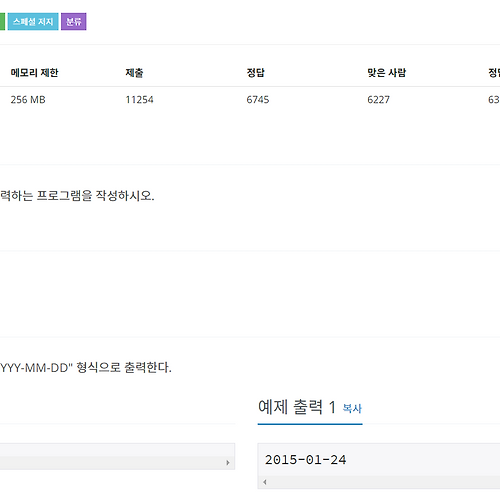Click the 메모리 제한 column header

pyautogui.click(x=34, y=73)
